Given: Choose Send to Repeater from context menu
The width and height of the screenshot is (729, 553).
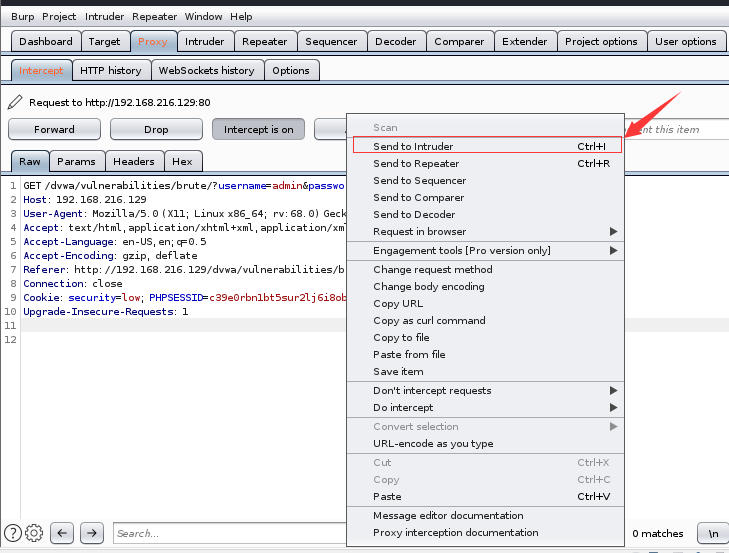Looking at the screenshot, I should click(485, 163).
